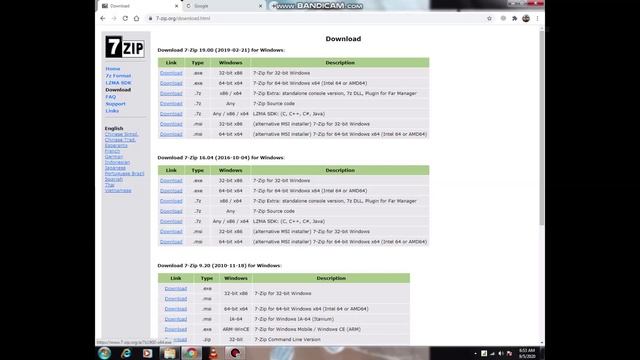640x360 pixels.
Task: Download 7-Zip 19.00 64-bit x64 .exe
Action: click(171, 83)
